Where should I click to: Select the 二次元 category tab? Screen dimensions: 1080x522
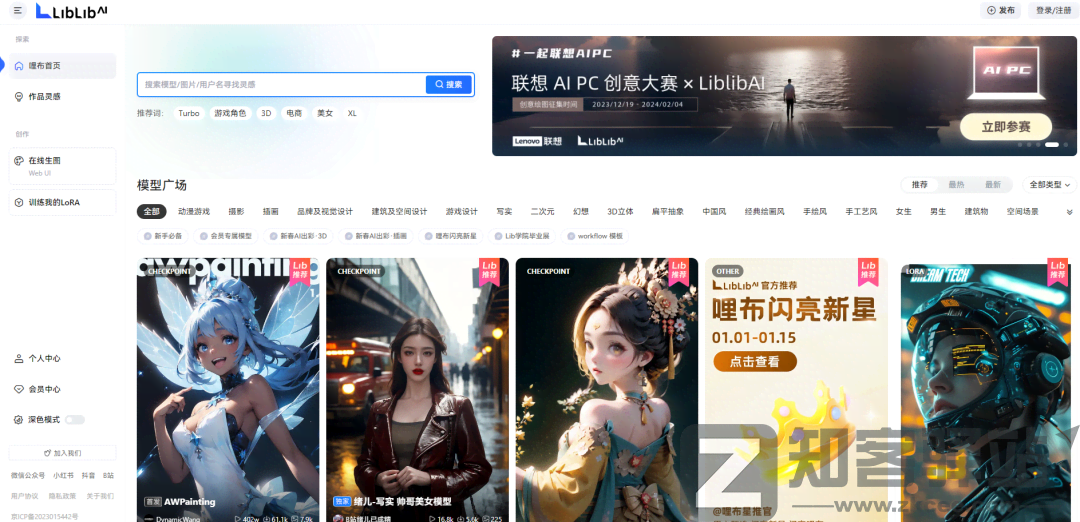[x=542, y=212]
